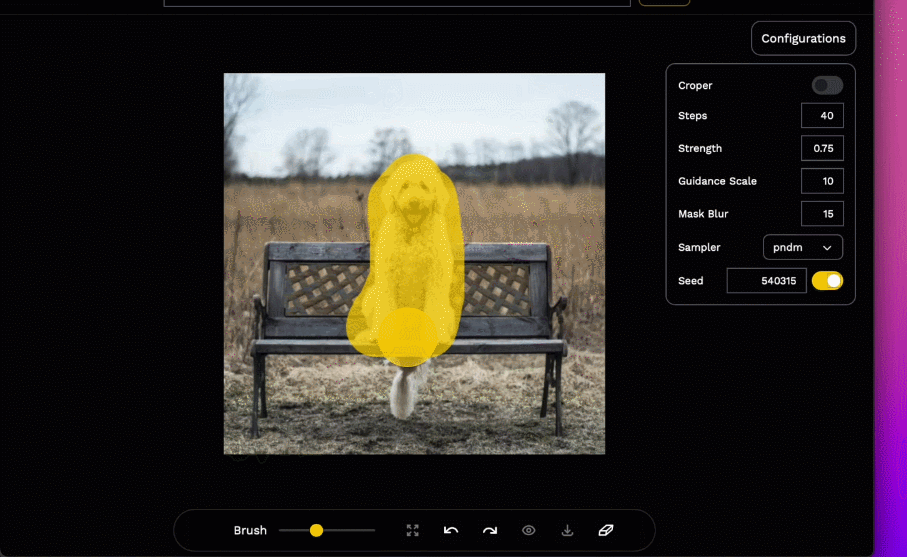Click the Steps label

692,116
